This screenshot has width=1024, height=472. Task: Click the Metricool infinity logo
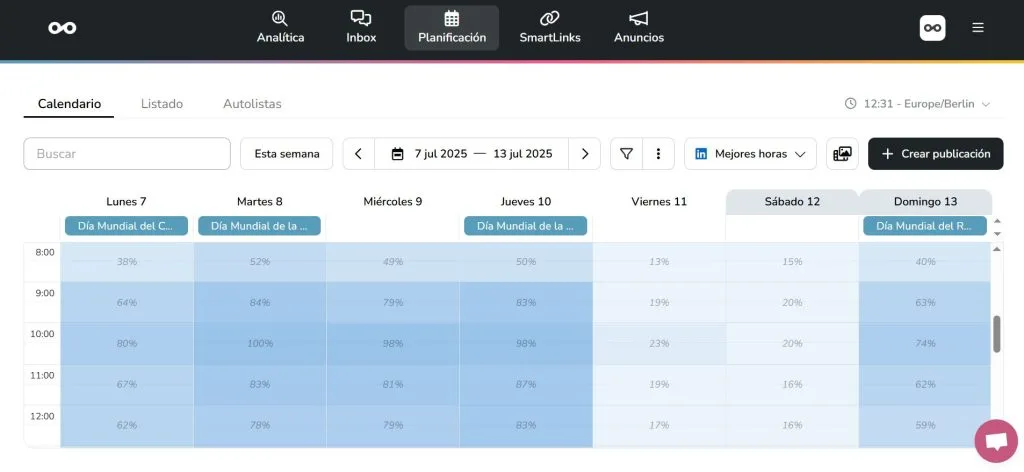click(x=62, y=28)
